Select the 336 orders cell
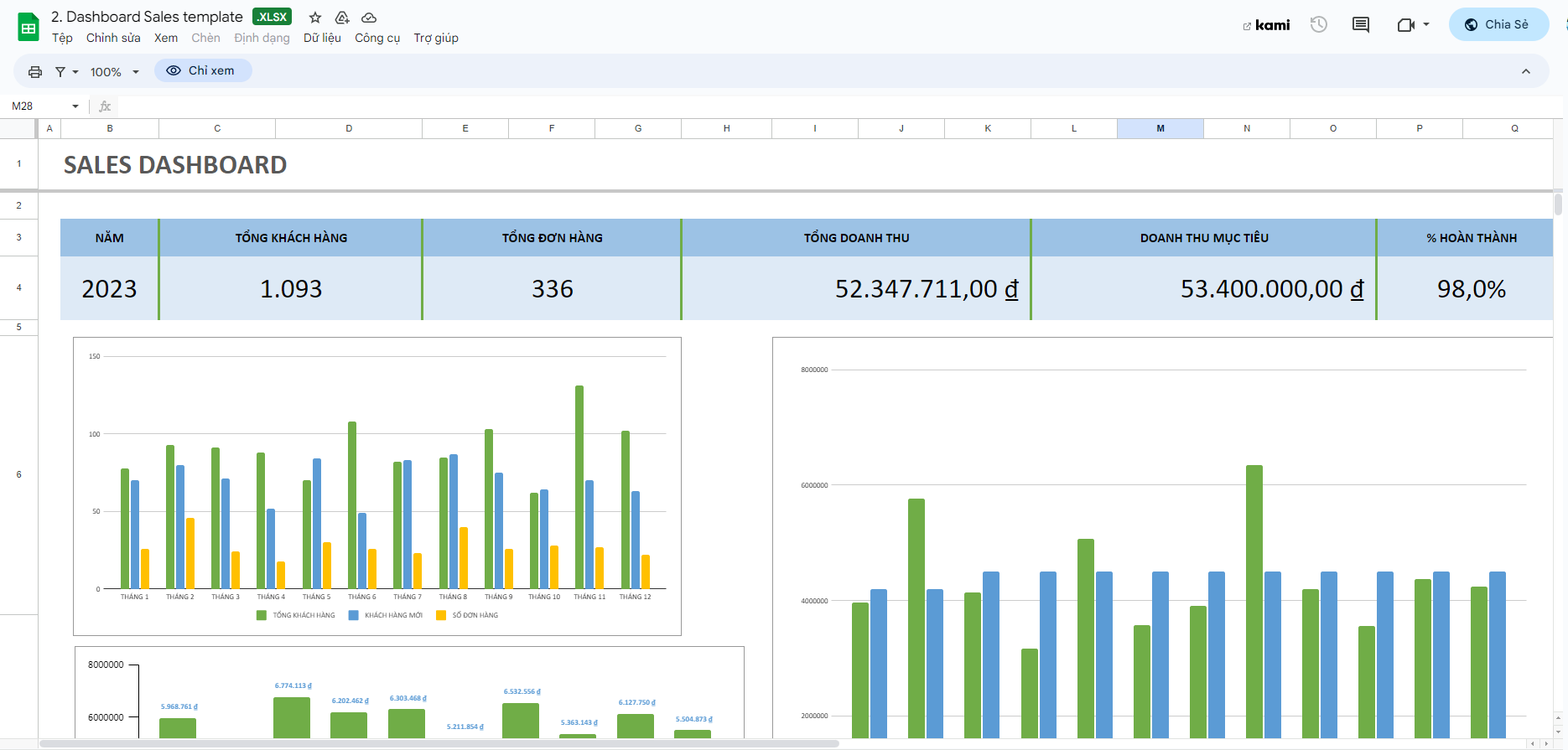This screenshot has height=750, width=1568. tap(552, 288)
